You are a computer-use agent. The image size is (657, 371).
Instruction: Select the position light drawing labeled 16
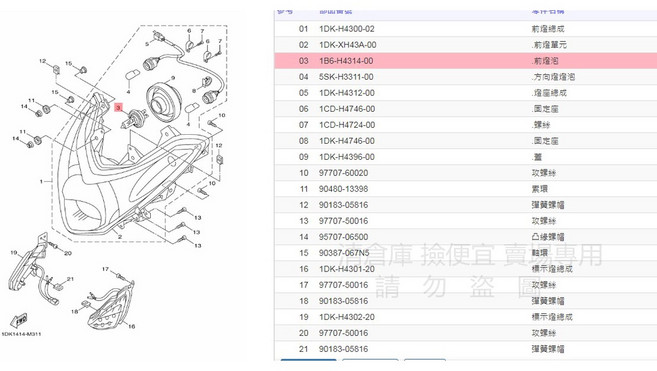pos(110,305)
